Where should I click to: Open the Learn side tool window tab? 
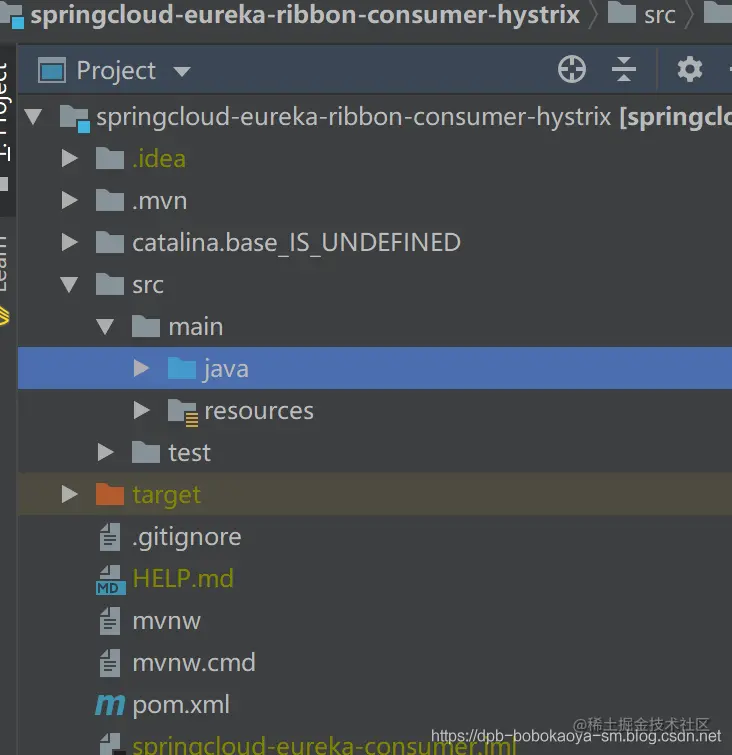7,279
